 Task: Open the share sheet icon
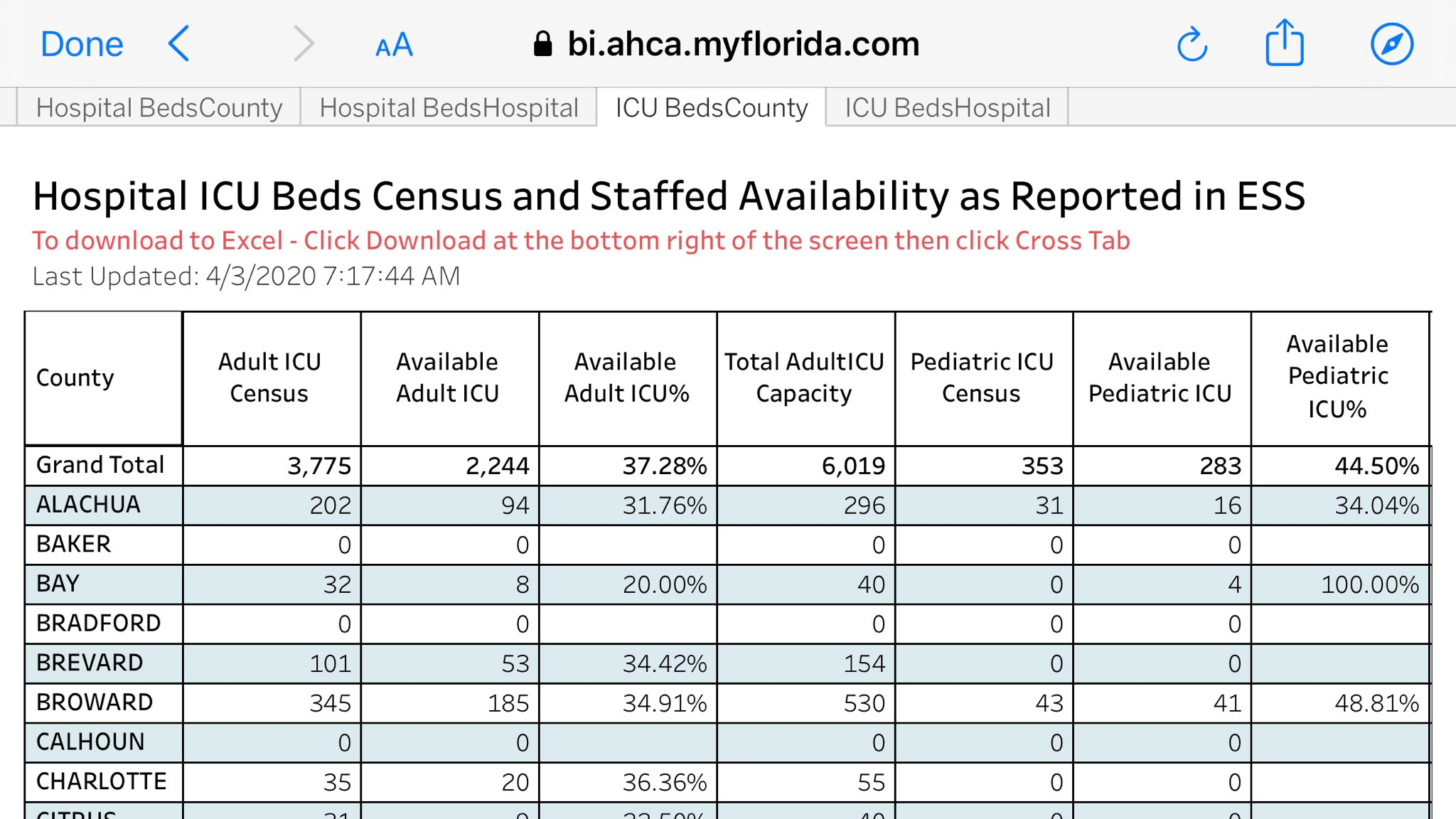coord(1285,44)
